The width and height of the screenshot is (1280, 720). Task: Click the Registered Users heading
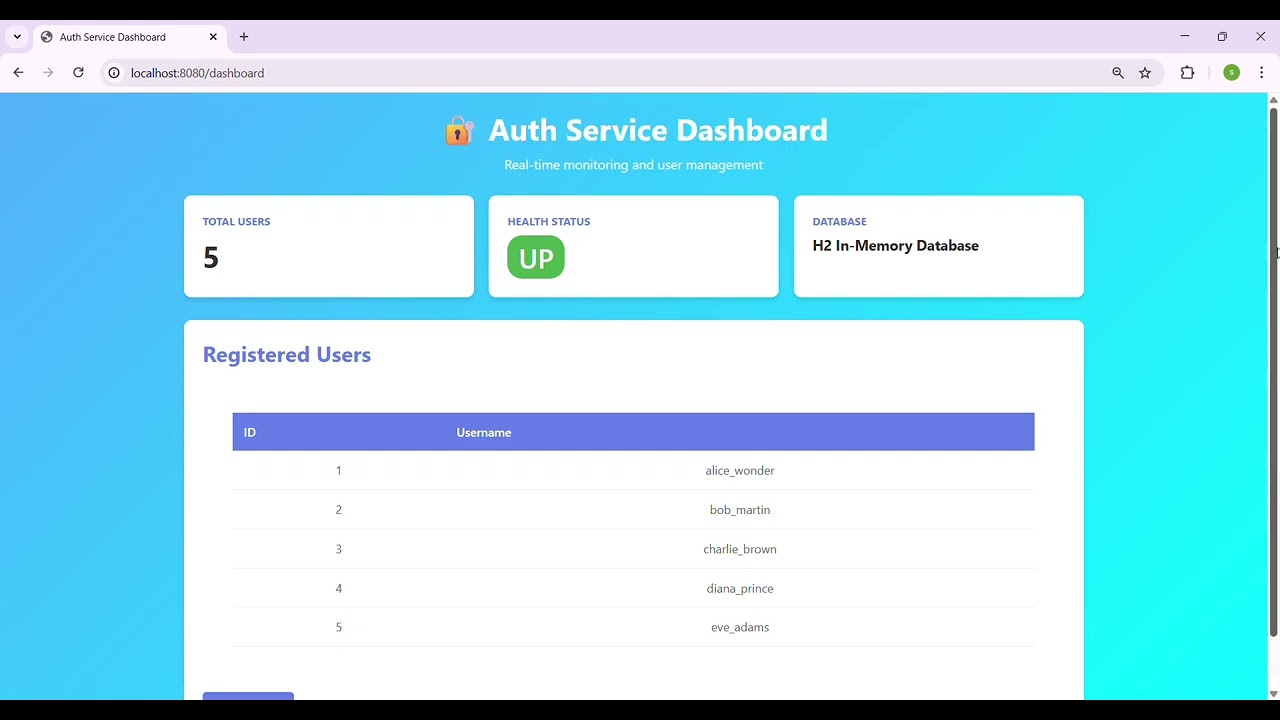tap(287, 355)
